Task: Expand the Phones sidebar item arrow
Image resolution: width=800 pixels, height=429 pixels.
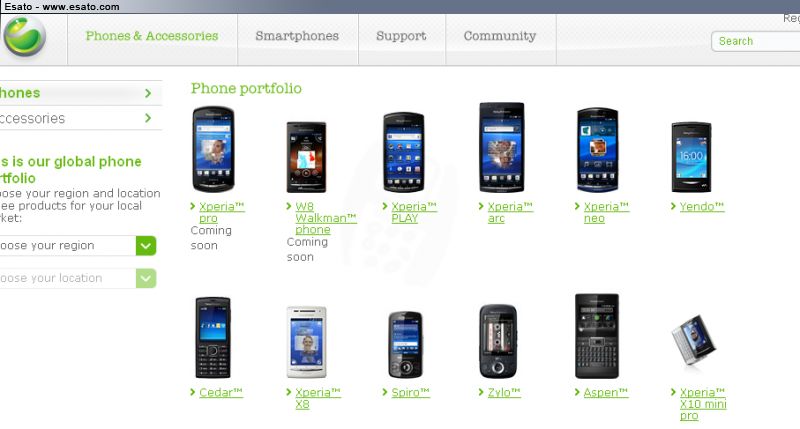Action: (x=148, y=93)
